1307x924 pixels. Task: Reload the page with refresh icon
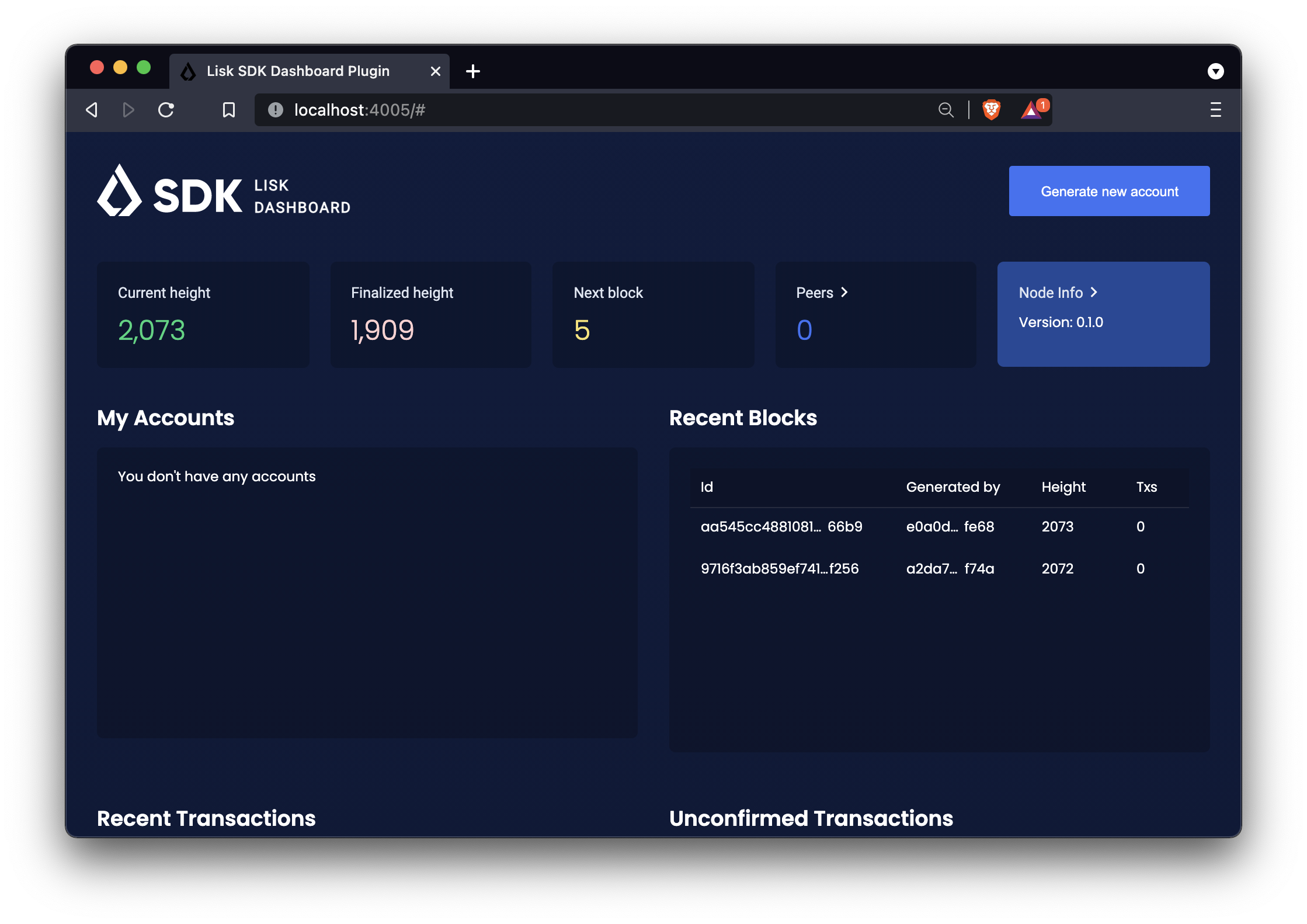166,110
